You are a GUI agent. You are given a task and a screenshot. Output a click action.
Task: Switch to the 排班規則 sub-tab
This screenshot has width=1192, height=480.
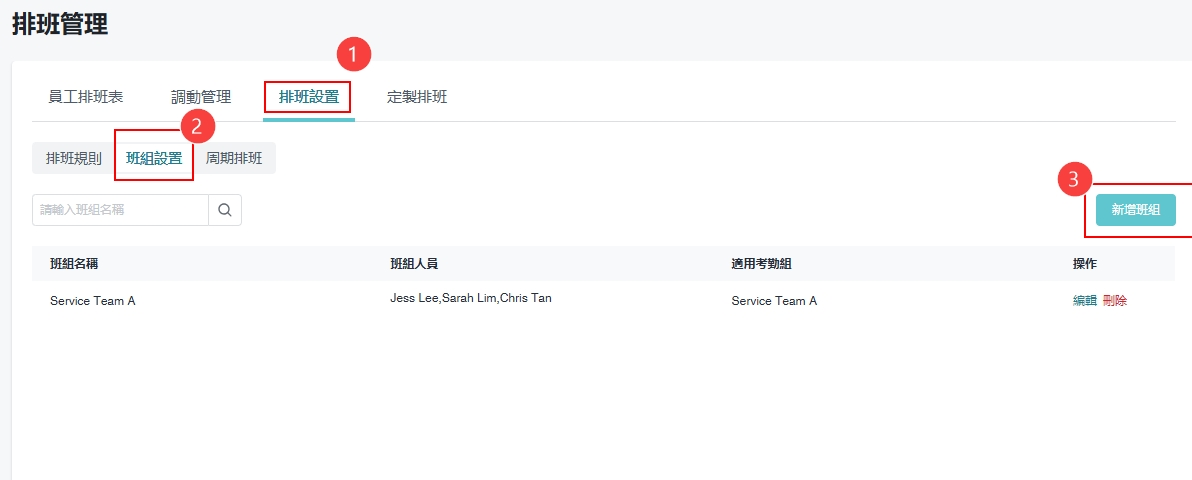(x=74, y=158)
